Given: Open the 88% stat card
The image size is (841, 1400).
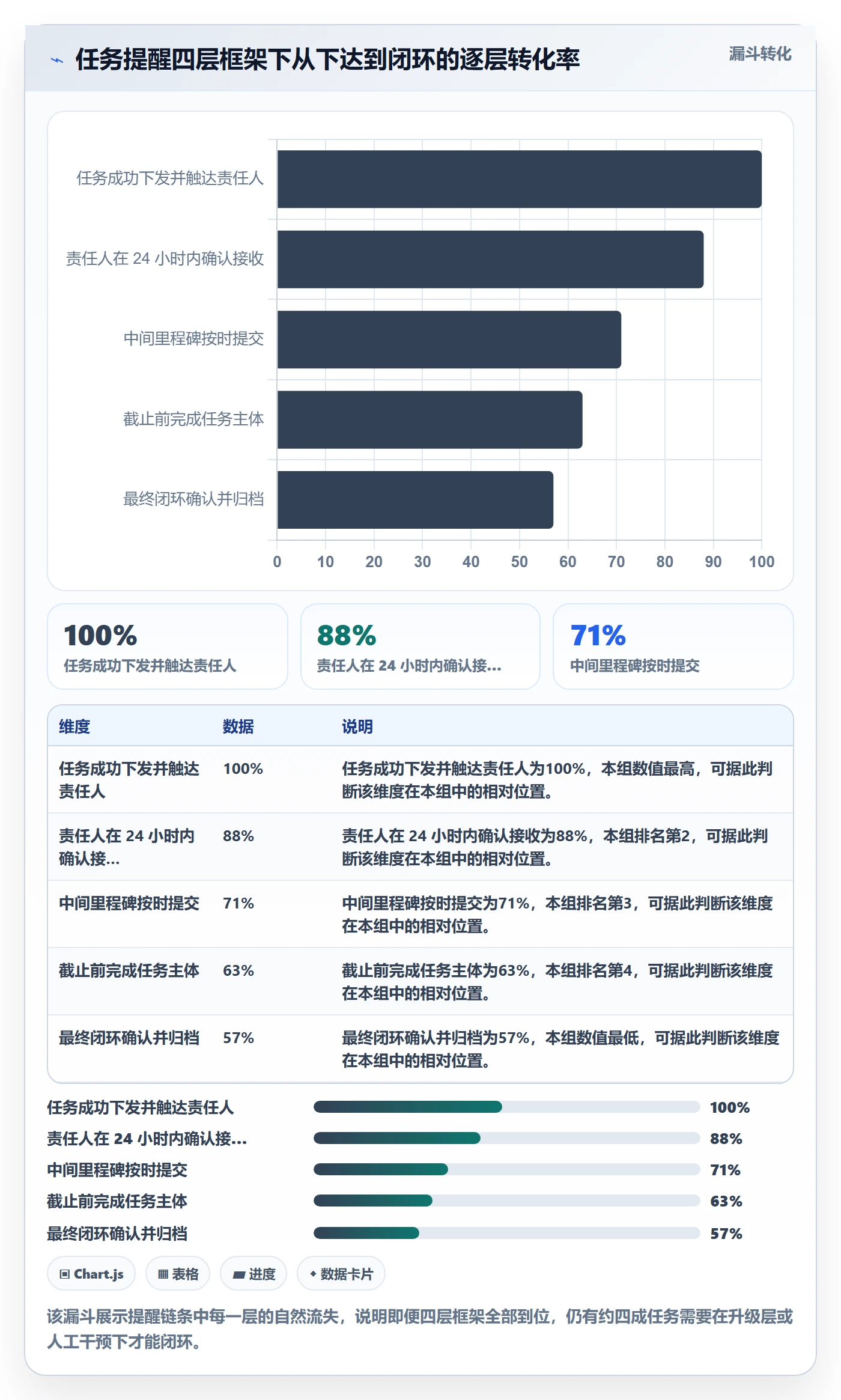Looking at the screenshot, I should click(x=421, y=647).
